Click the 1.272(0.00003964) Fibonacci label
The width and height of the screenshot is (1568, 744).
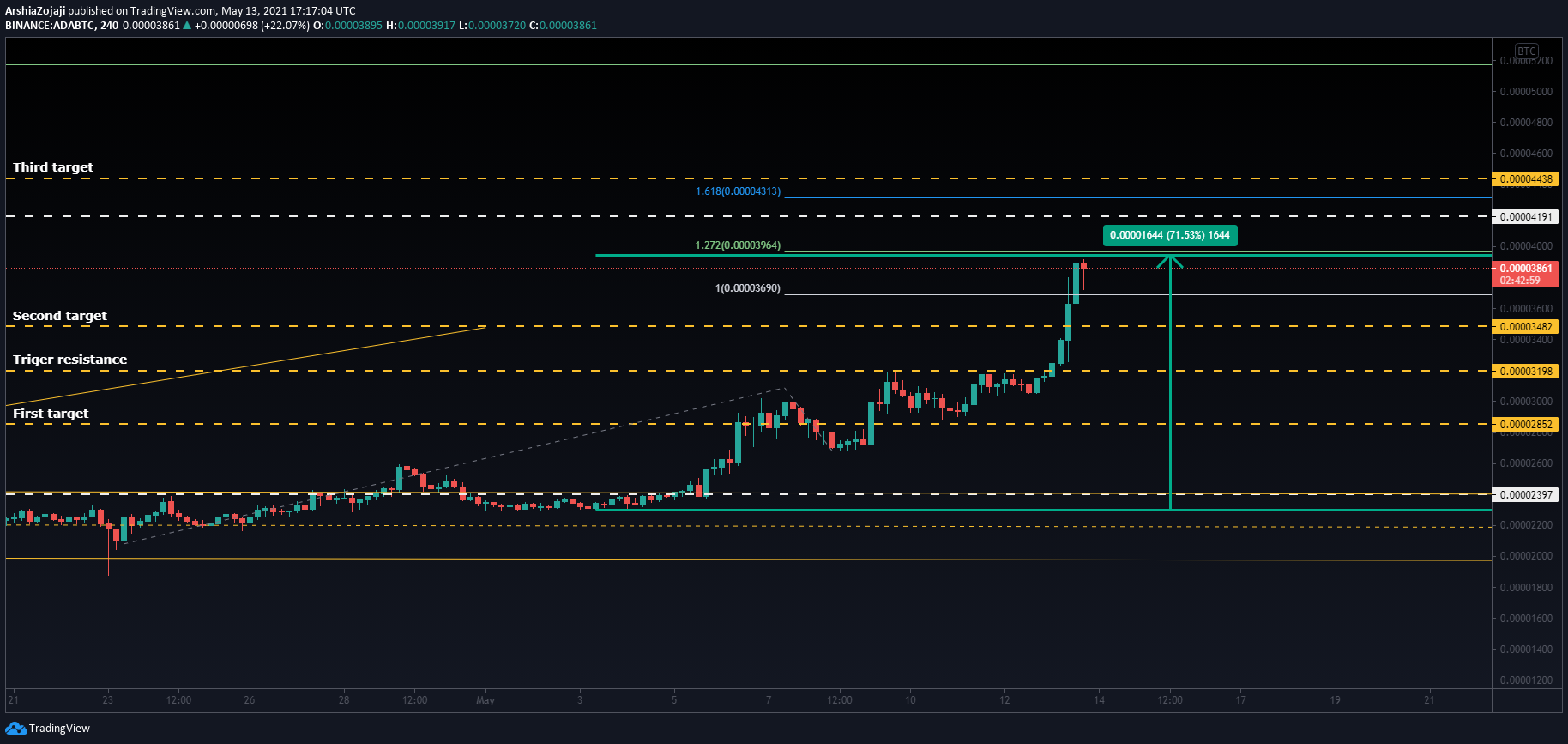tap(738, 245)
